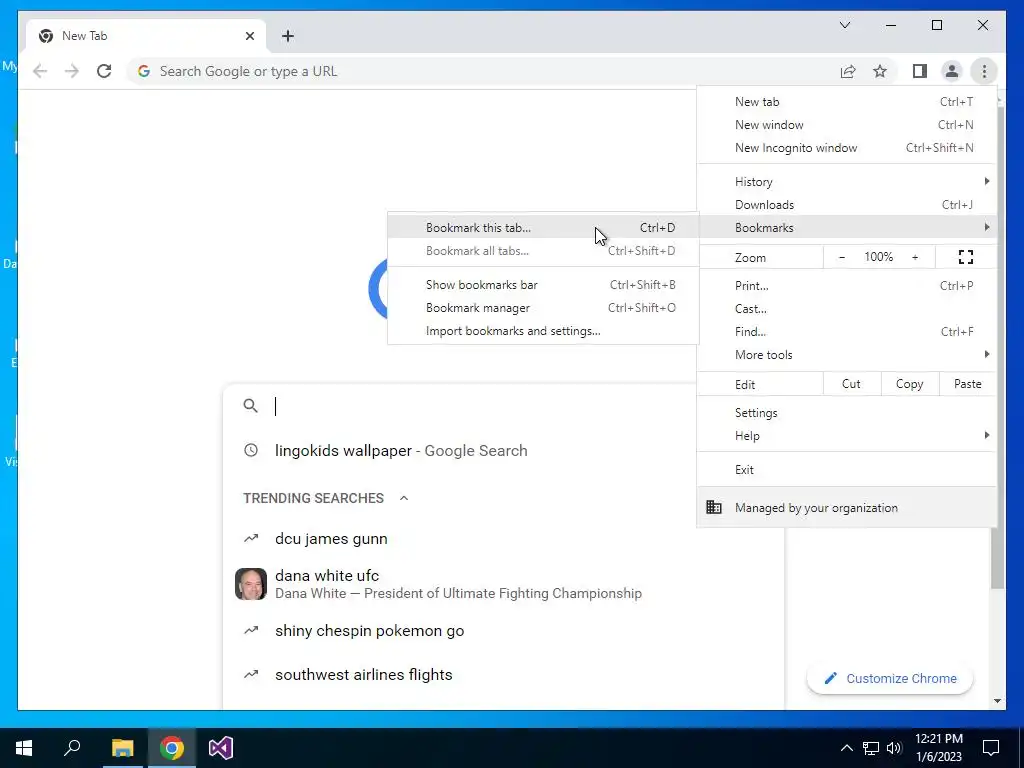
Task: Click the Cut button
Action: pos(852,384)
